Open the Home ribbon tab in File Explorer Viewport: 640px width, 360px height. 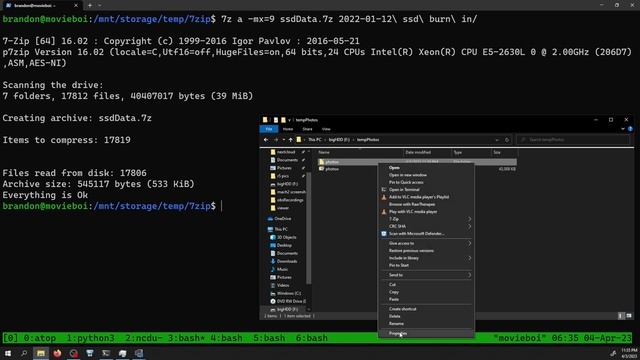288,129
